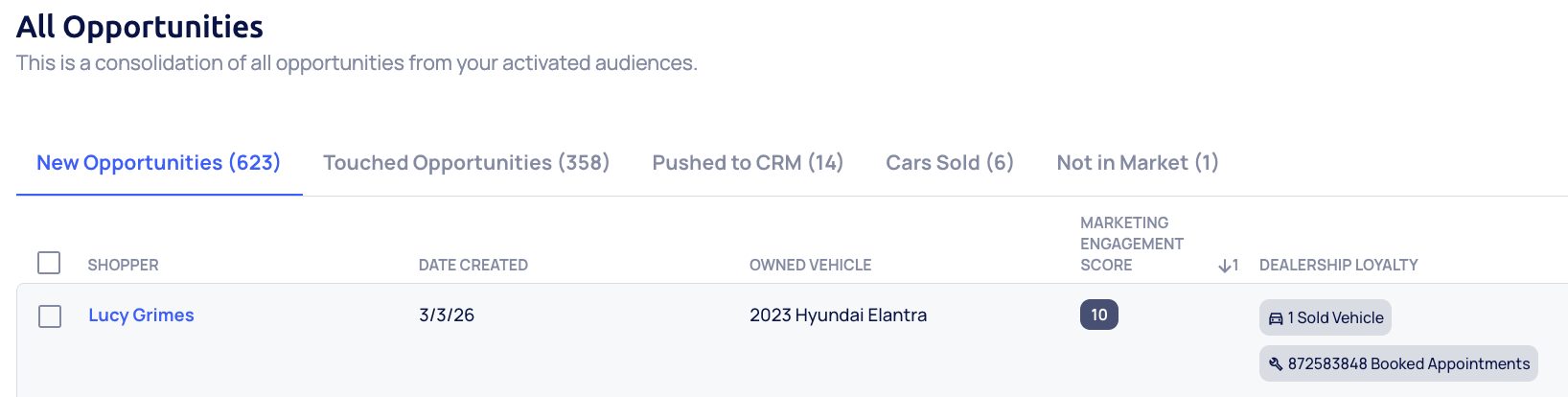The image size is (1568, 397).
Task: Select the New Opportunities tab
Action: (158, 163)
